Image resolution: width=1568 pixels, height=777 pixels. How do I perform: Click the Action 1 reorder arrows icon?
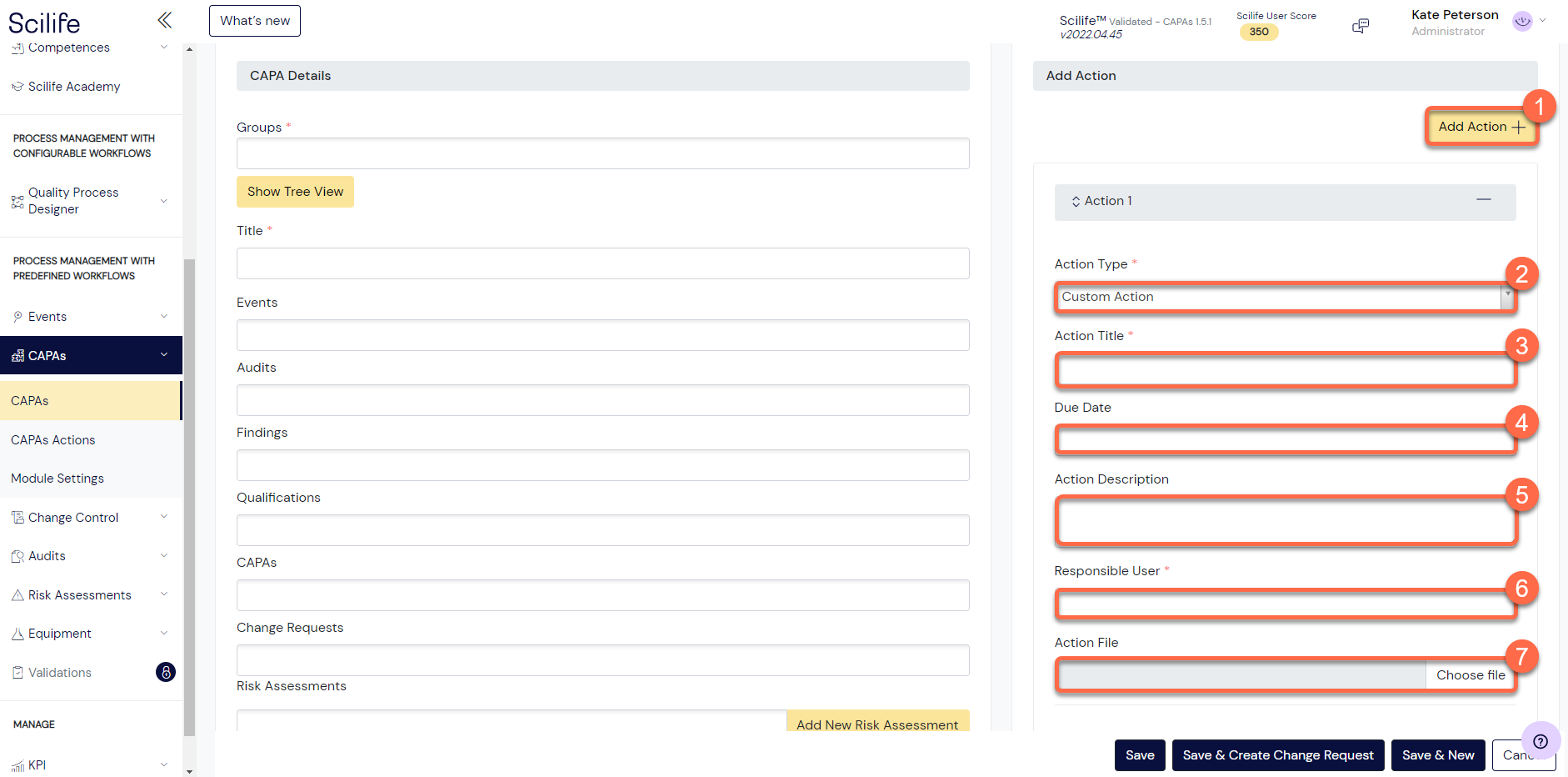(1076, 202)
